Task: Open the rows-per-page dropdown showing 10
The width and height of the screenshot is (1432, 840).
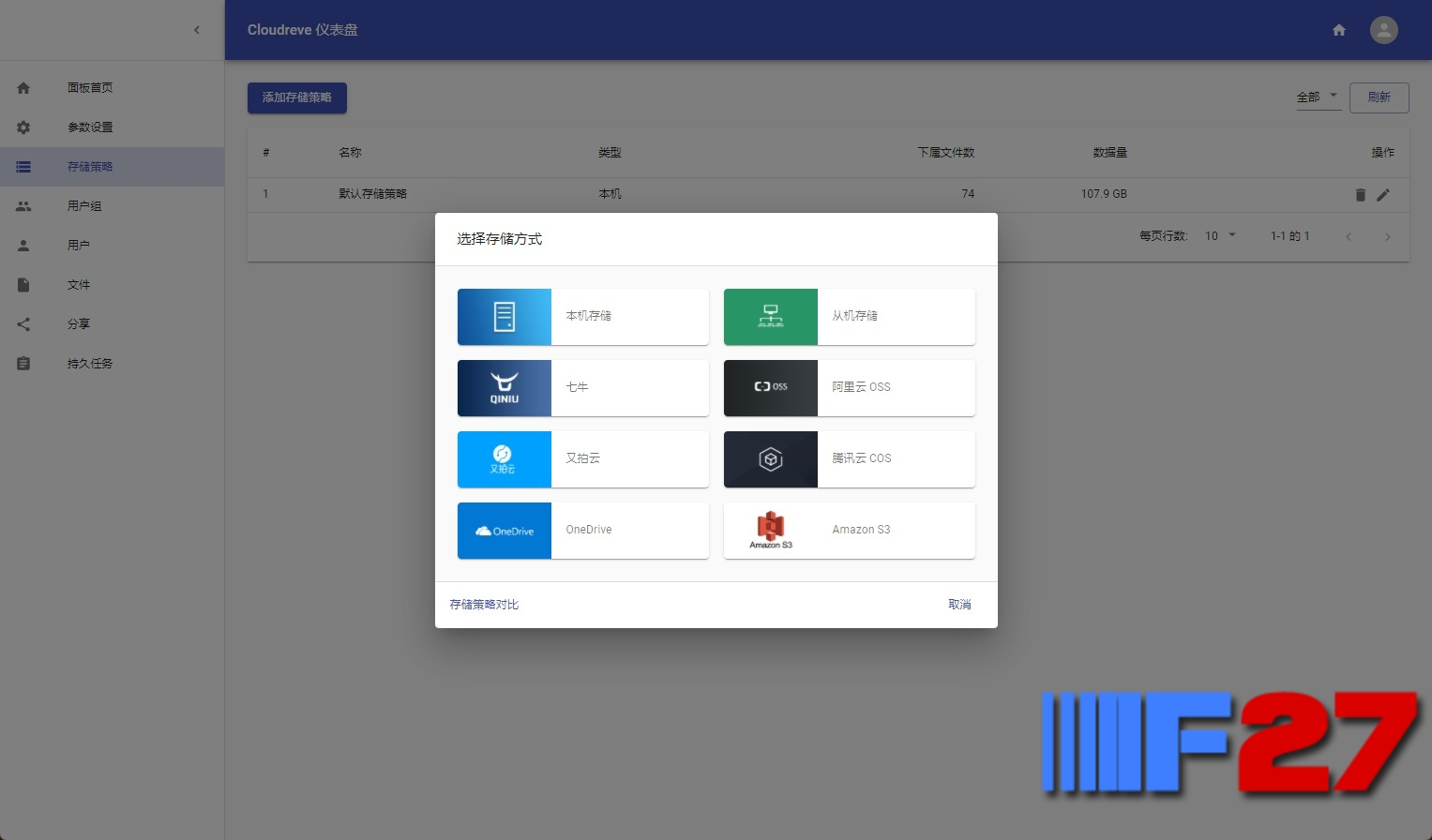Action: click(x=1220, y=236)
